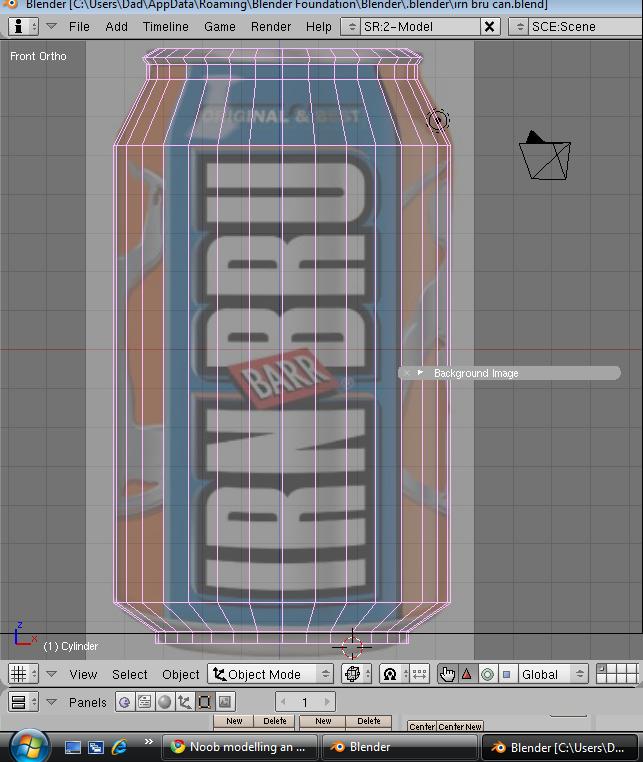Delete current screen with X button
The width and height of the screenshot is (643, 762).
tap(490, 26)
